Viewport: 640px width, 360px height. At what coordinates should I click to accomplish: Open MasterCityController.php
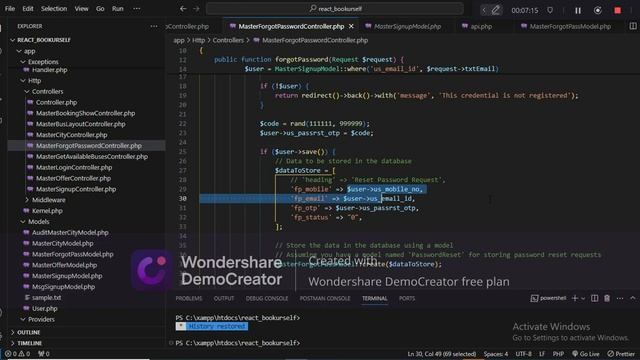click(x=71, y=135)
